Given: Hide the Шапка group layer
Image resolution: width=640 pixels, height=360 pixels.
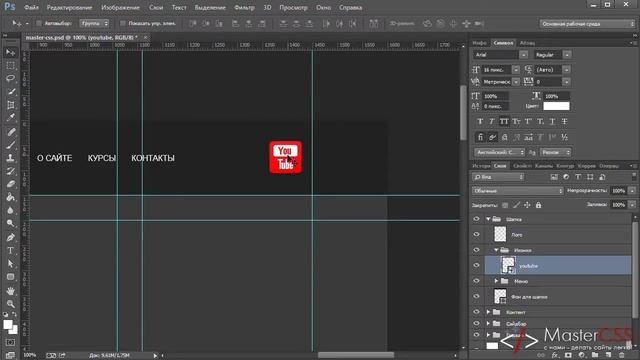Looking at the screenshot, I should coord(476,219).
